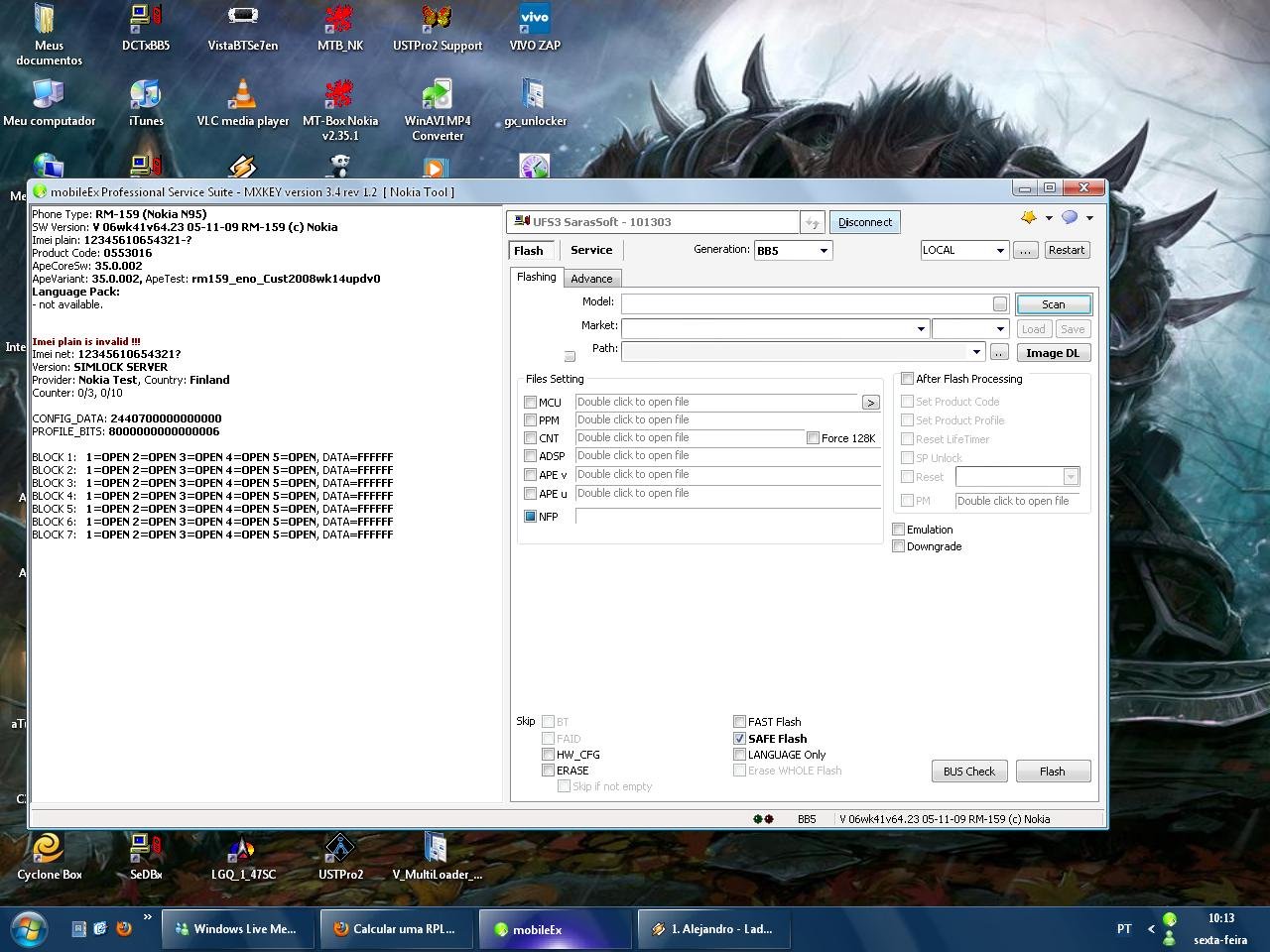1270x952 pixels.
Task: Switch to the Service tab
Action: click(591, 251)
